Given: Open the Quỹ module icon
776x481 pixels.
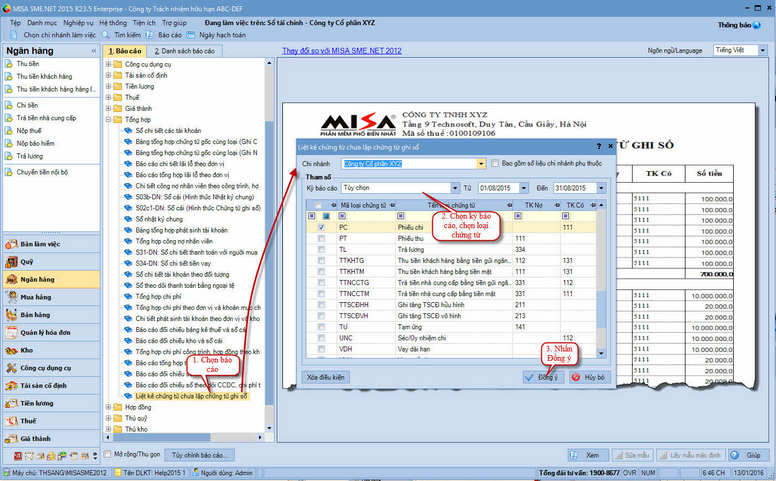Looking at the screenshot, I should click(11, 262).
